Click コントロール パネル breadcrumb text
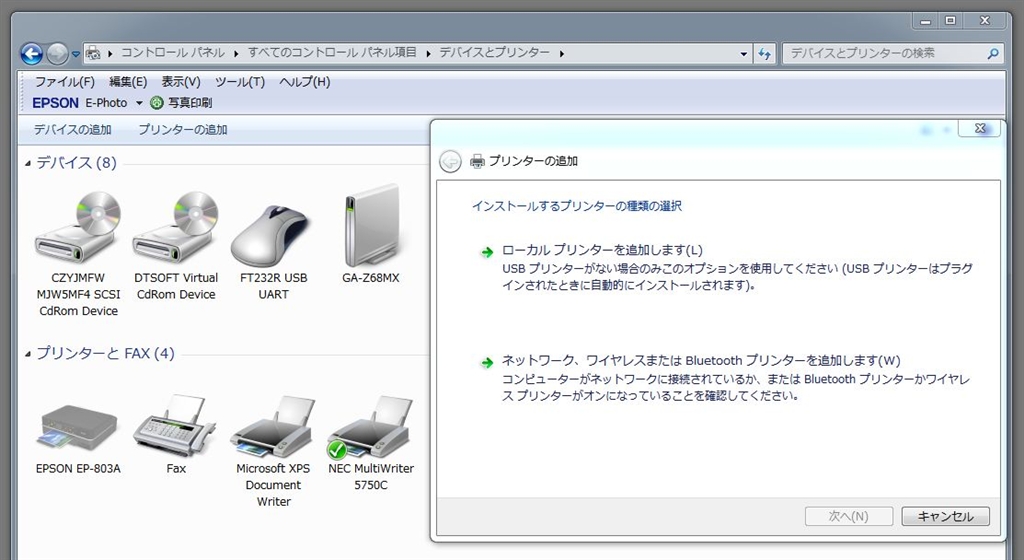 [173, 52]
